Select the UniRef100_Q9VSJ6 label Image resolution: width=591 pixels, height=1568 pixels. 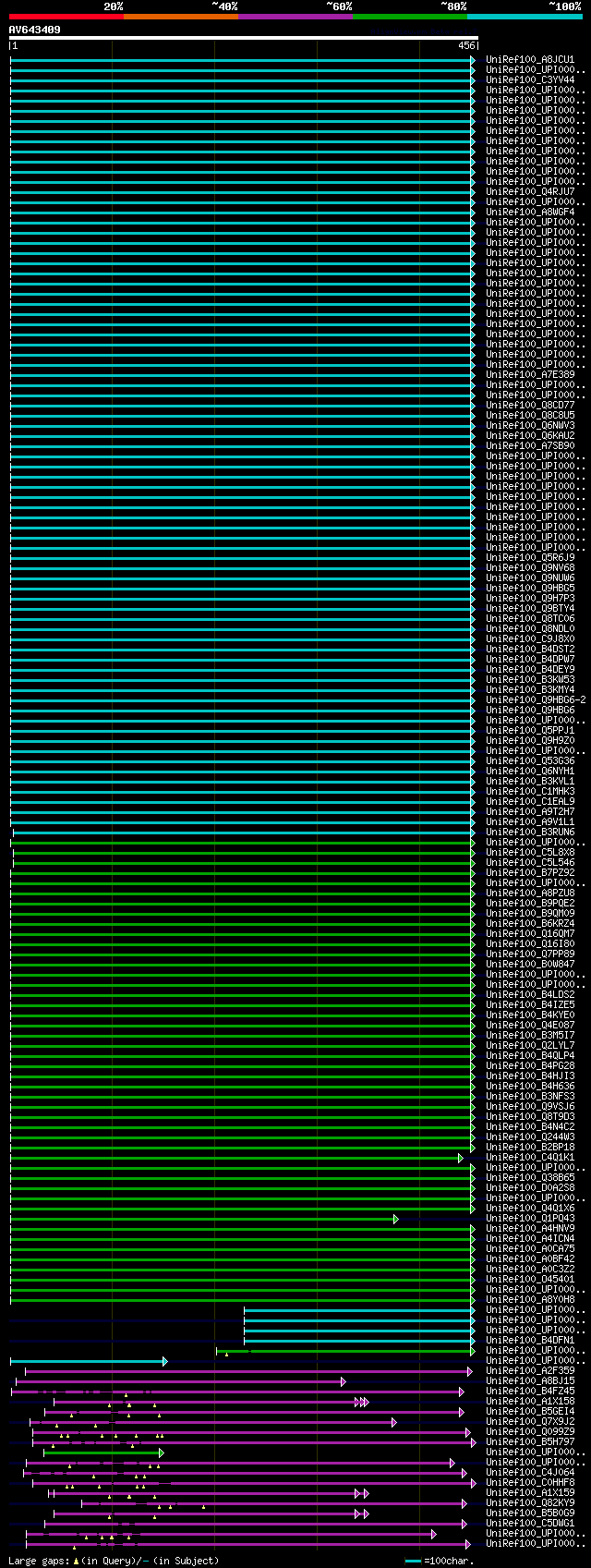point(530,1107)
